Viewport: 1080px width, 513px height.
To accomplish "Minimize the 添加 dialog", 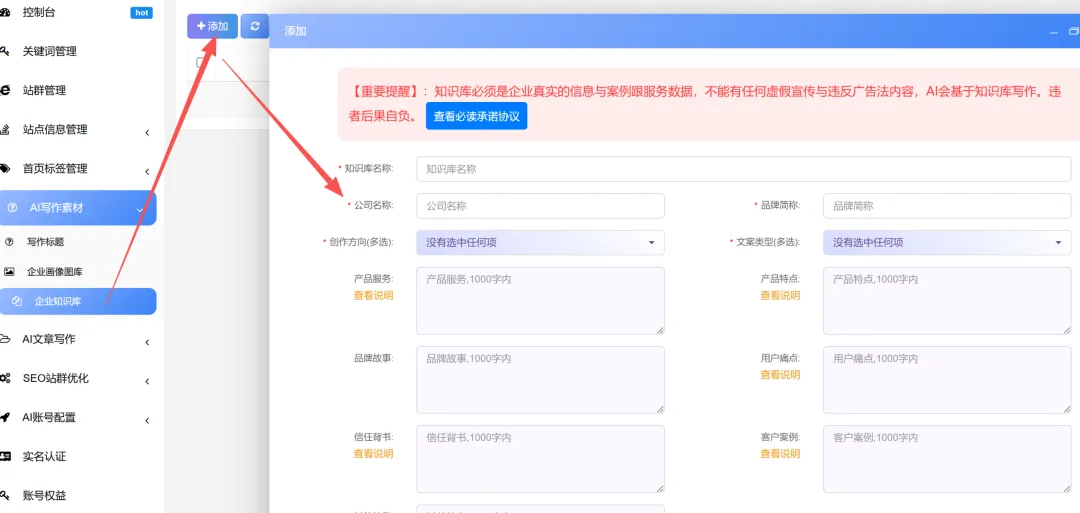I will [x=1054, y=32].
